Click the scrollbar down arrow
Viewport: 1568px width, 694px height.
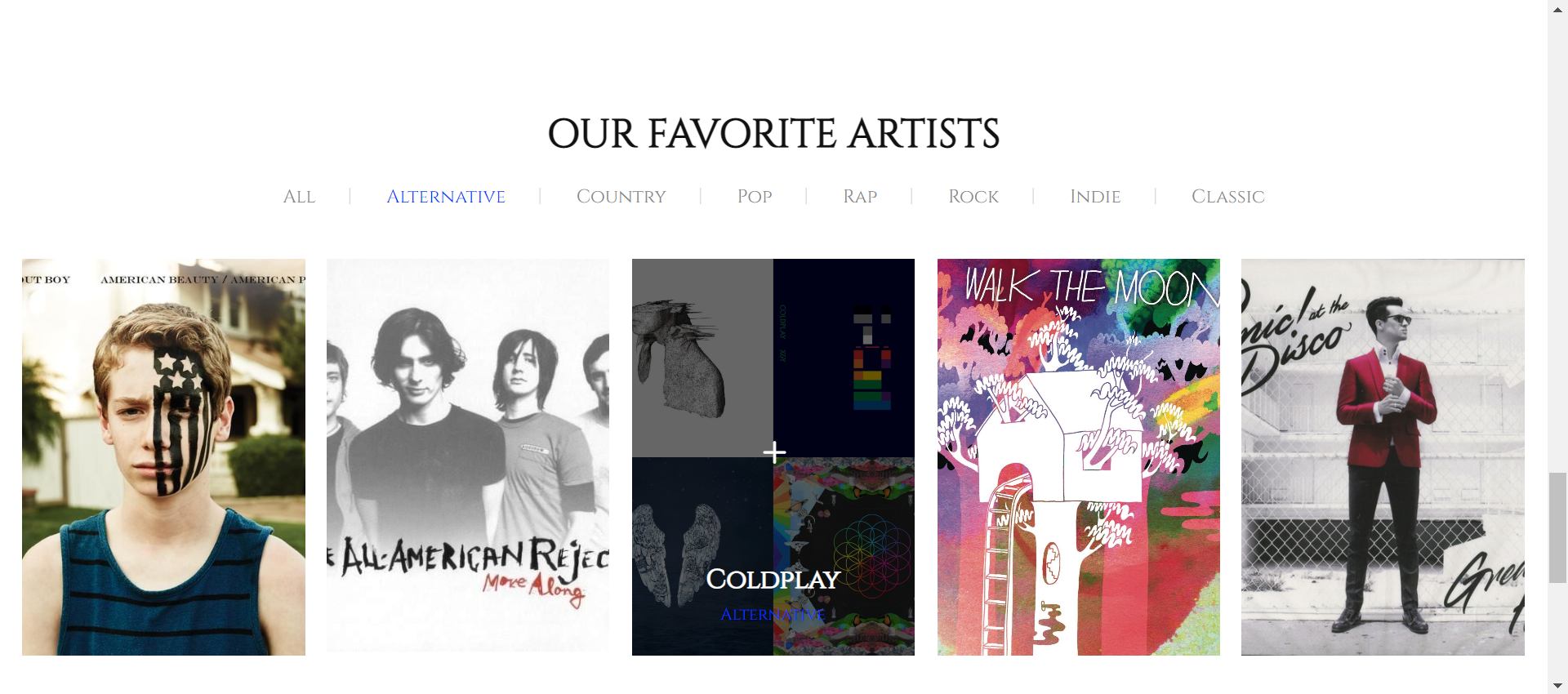[x=1557, y=686]
